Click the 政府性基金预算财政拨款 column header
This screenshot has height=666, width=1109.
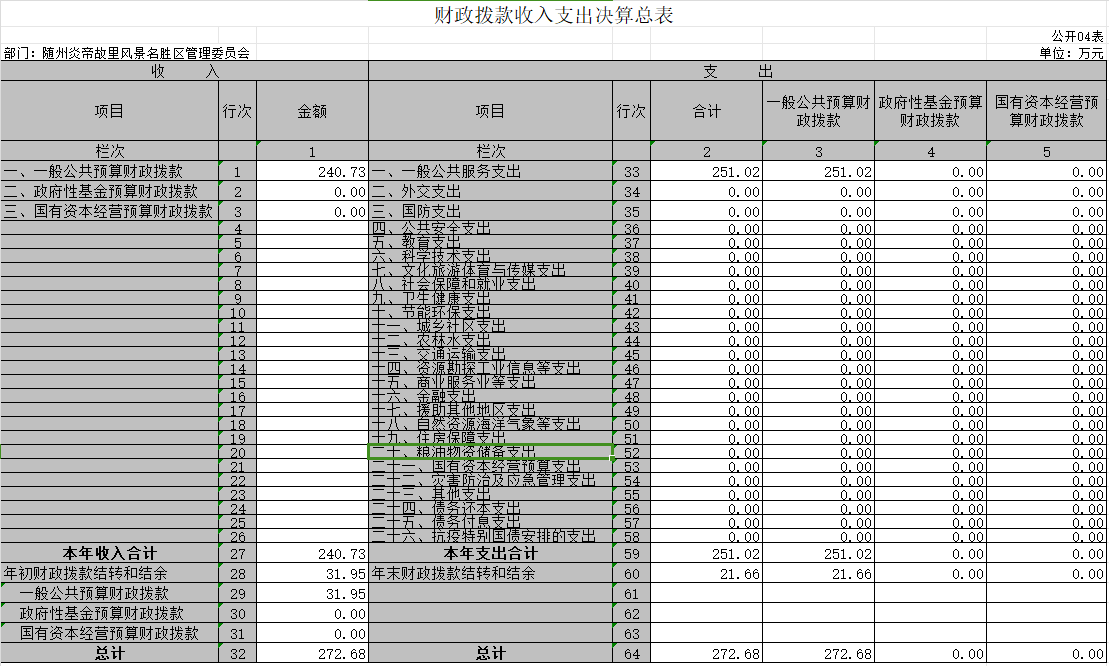point(930,111)
